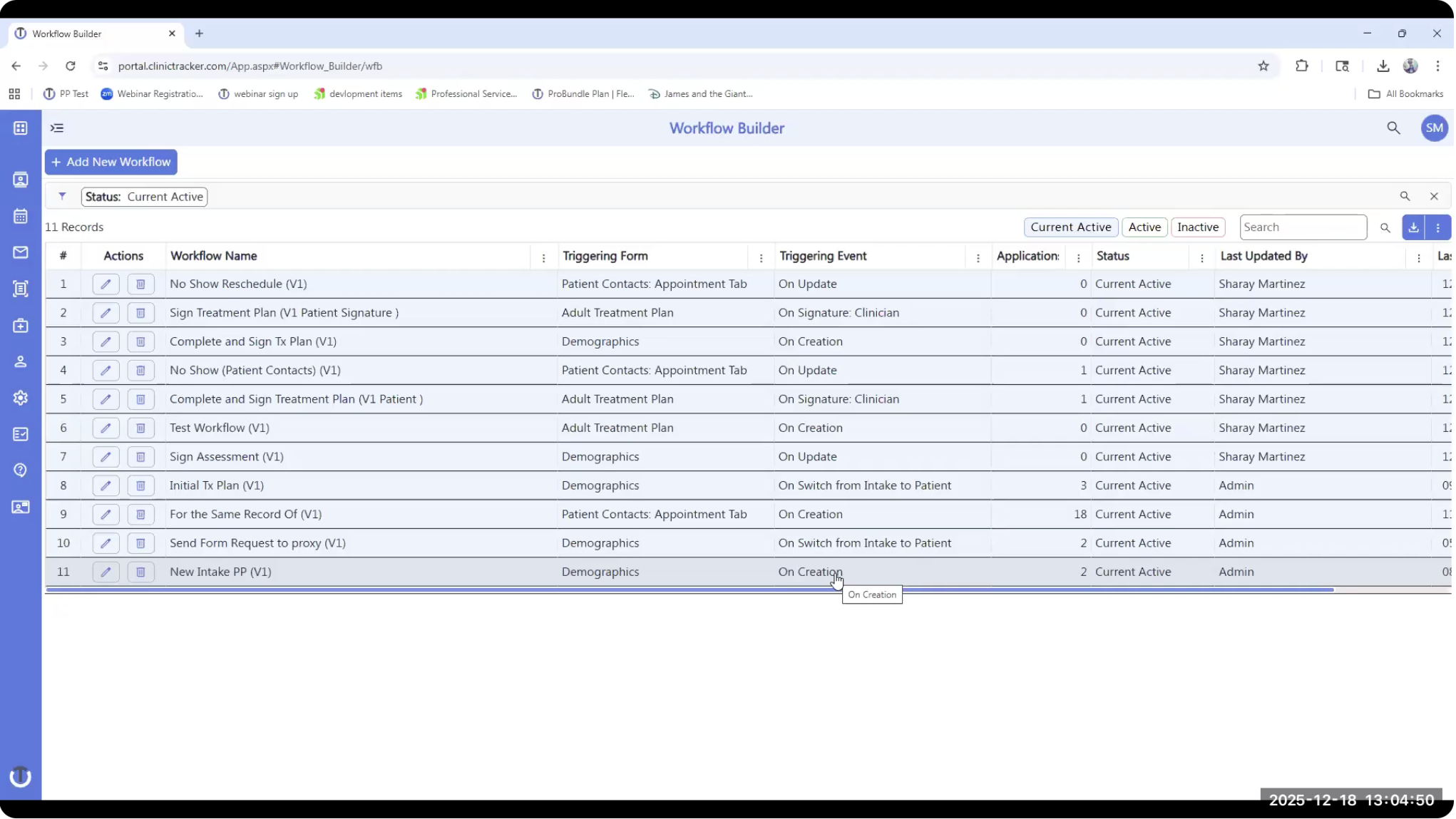This screenshot has height=819, width=1456.
Task: Click the export download icon near Search
Action: (x=1414, y=227)
